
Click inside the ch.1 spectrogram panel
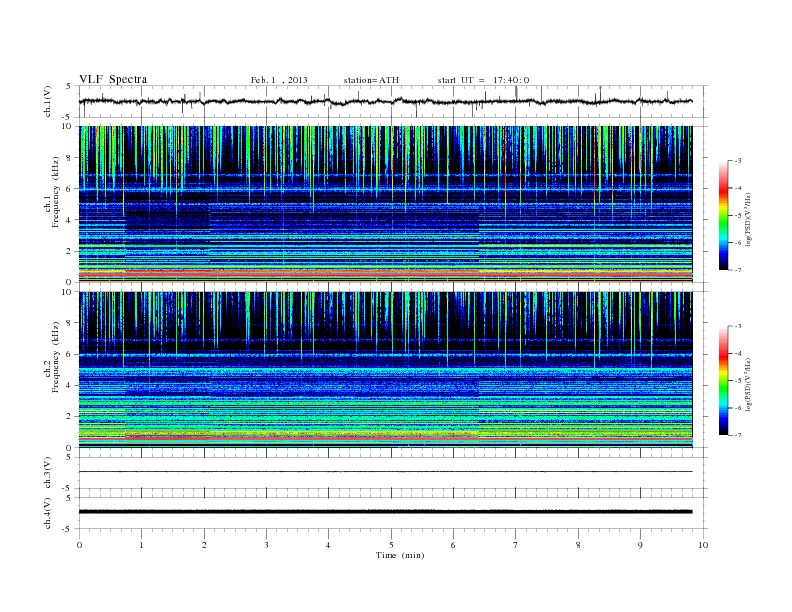(x=386, y=204)
